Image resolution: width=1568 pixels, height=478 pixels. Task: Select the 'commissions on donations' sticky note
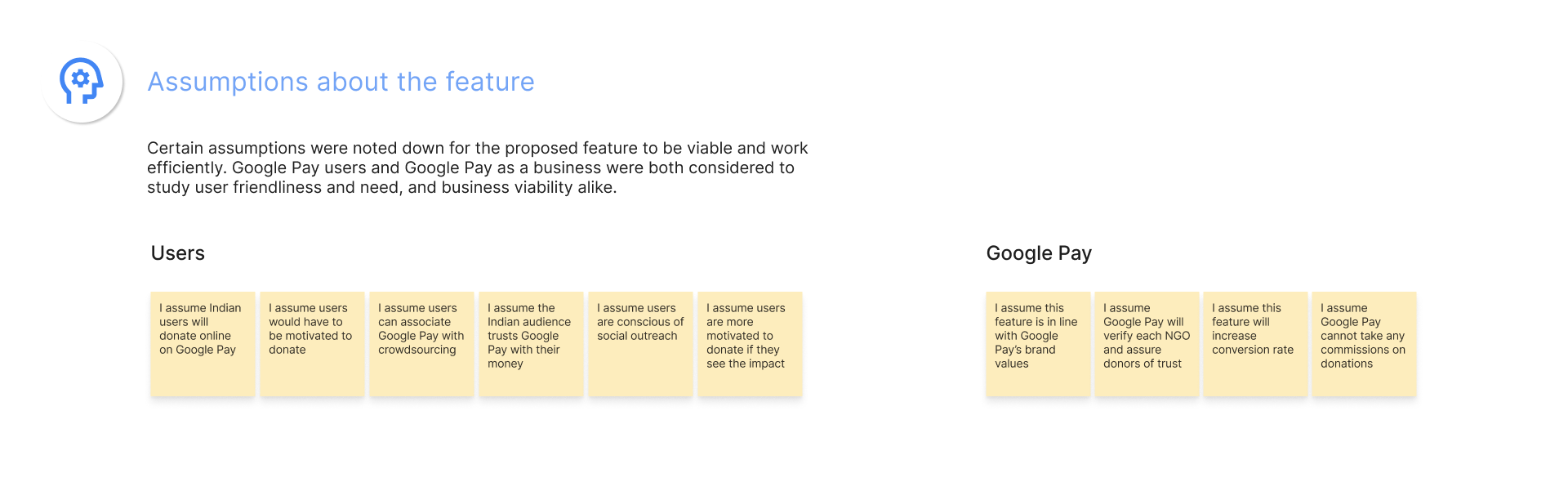click(1364, 344)
